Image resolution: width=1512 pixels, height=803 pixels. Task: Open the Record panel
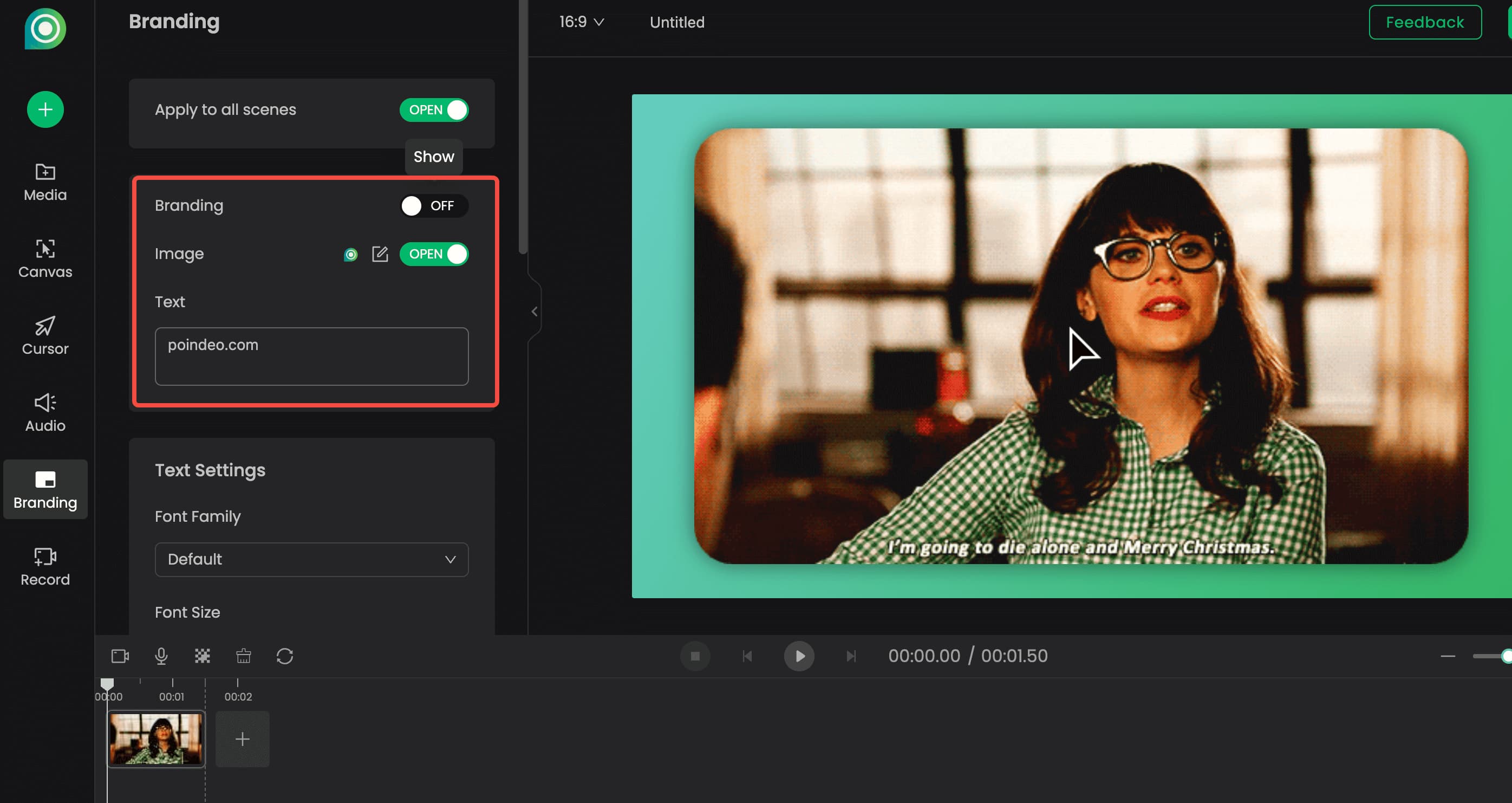pyautogui.click(x=45, y=567)
